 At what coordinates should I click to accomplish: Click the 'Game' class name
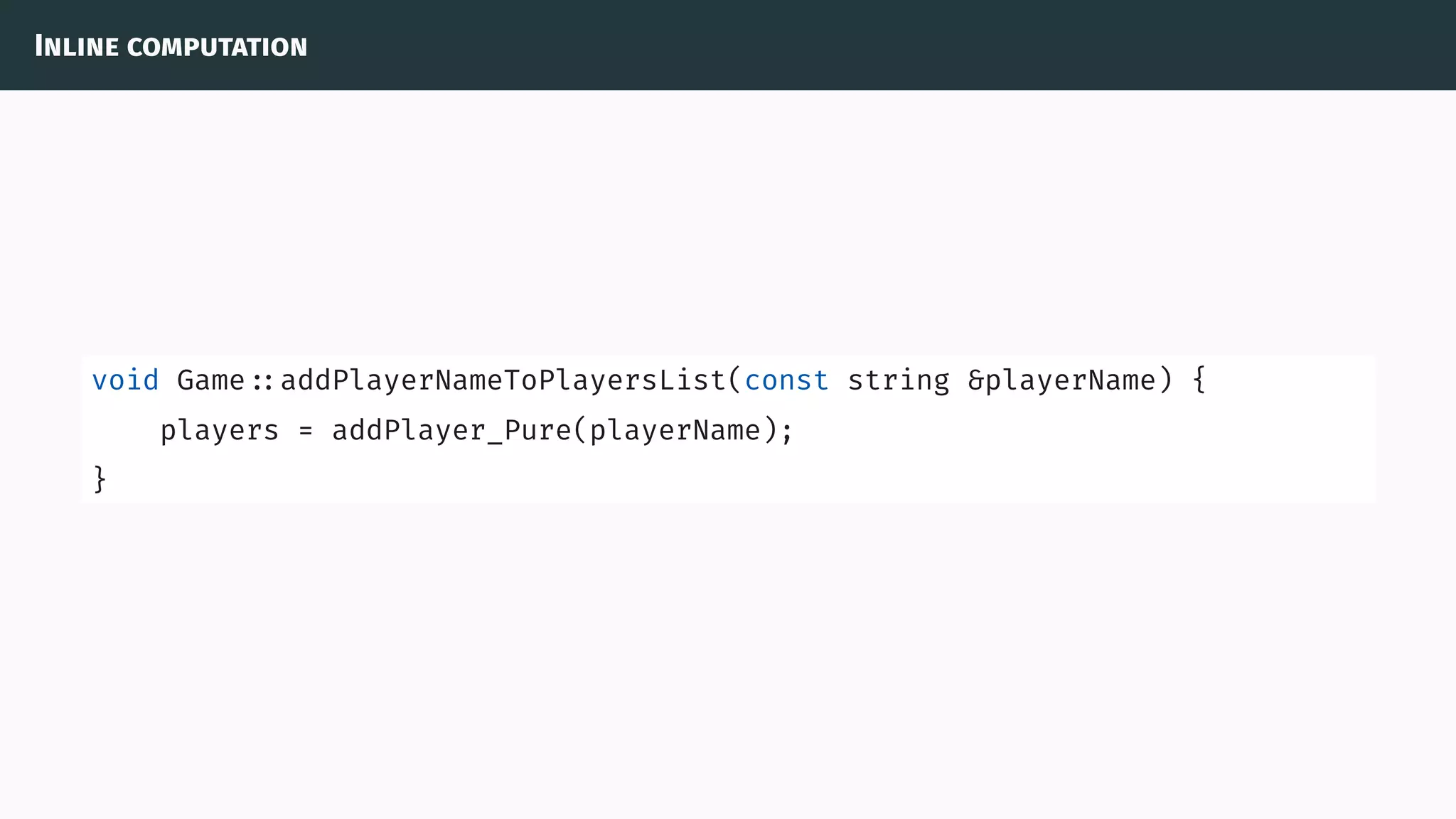[210, 380]
